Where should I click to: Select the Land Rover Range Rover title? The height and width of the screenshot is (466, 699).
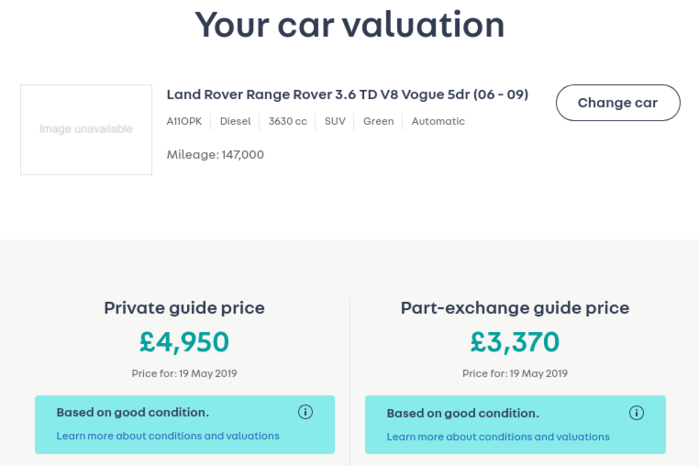[x=347, y=95]
